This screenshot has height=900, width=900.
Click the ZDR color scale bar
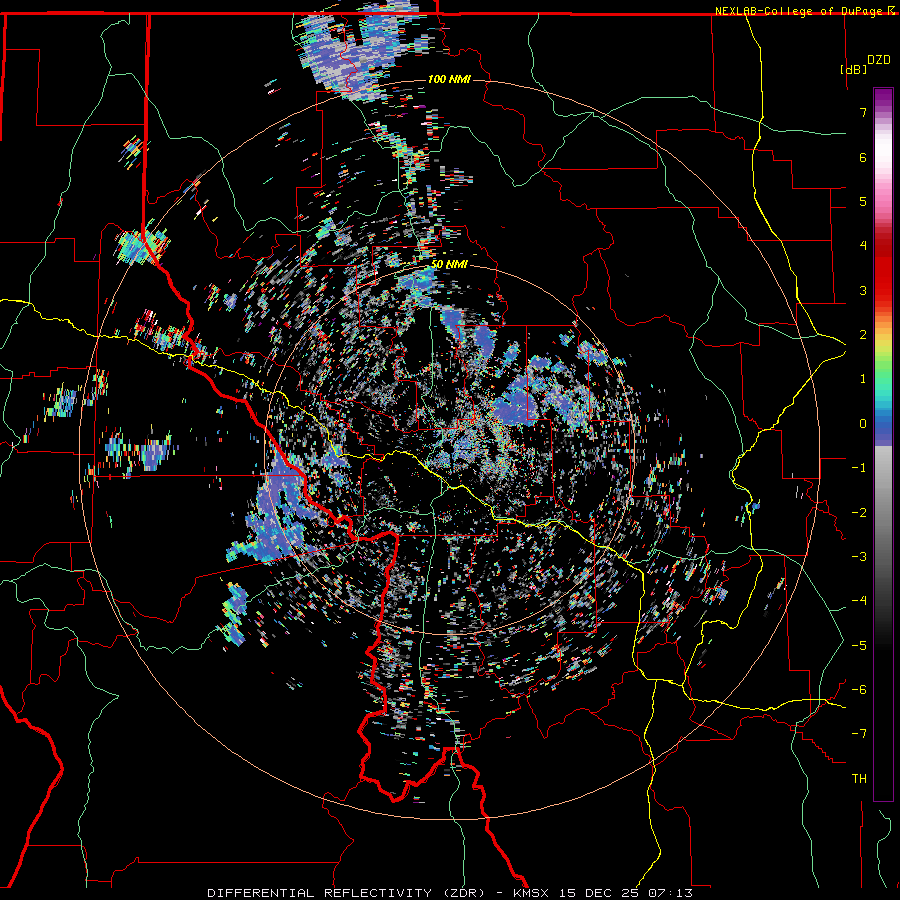pyautogui.click(x=883, y=444)
